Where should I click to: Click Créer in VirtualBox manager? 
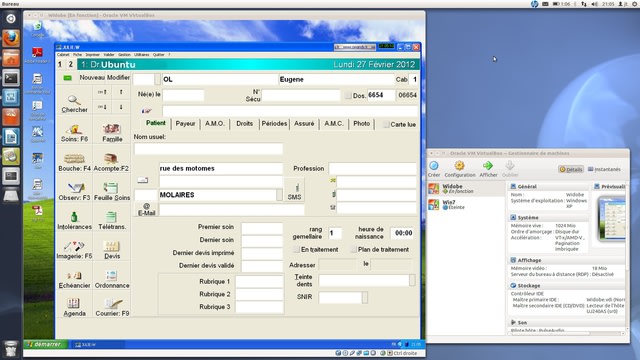pyautogui.click(x=434, y=169)
